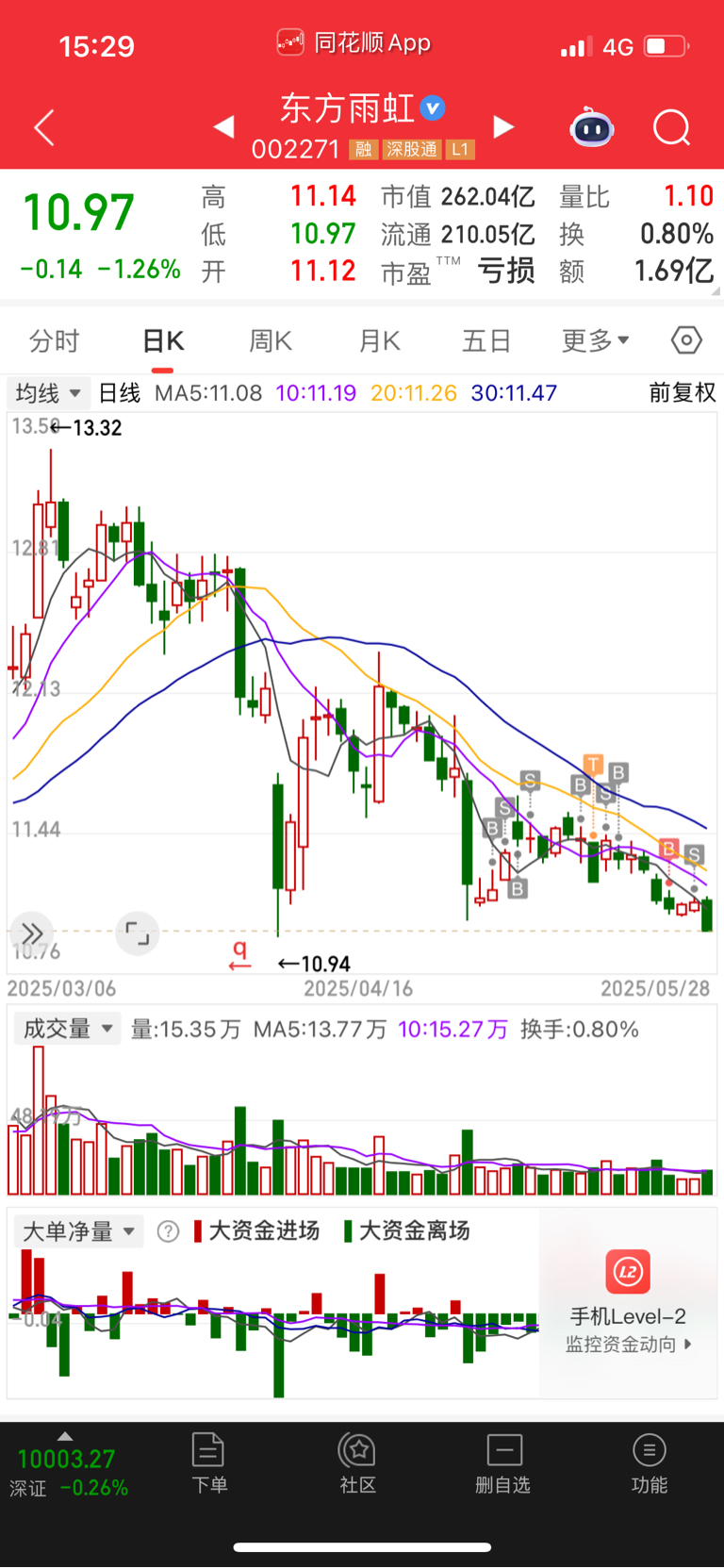The image size is (724, 1568).
Task: Tap the 换手:0.80% value
Action: [580, 1029]
